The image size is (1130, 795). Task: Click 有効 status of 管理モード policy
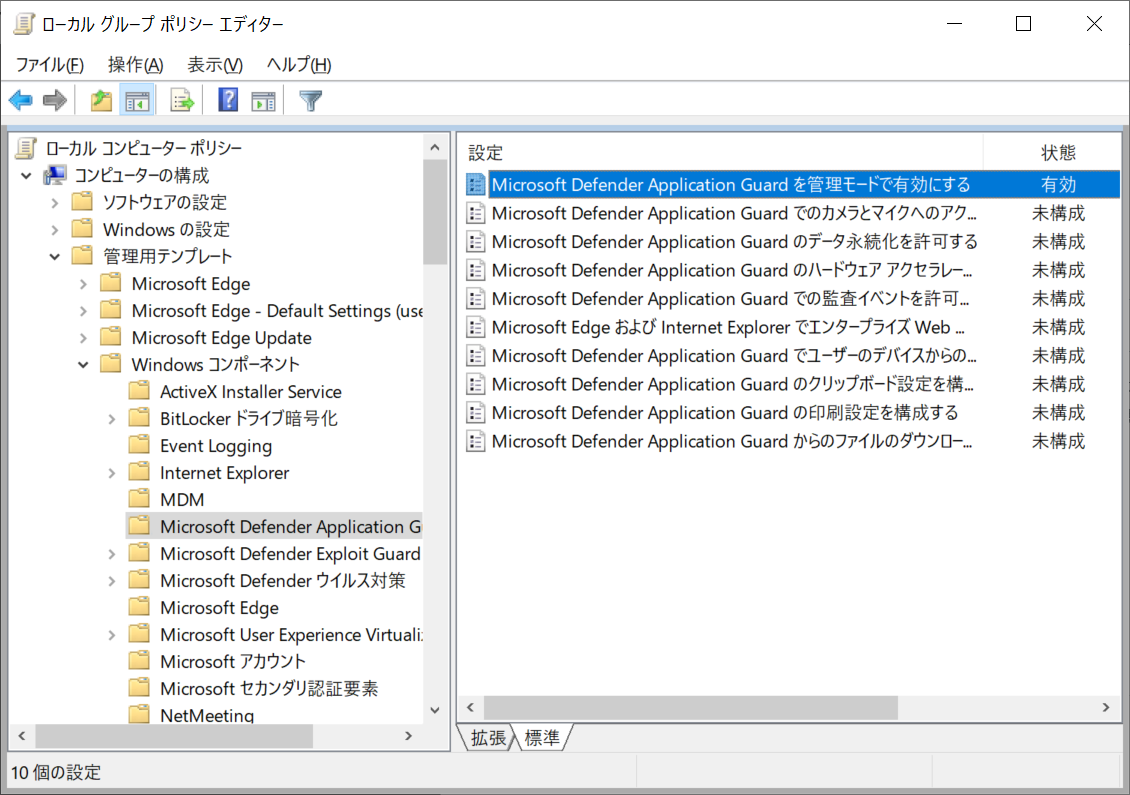[1058, 185]
